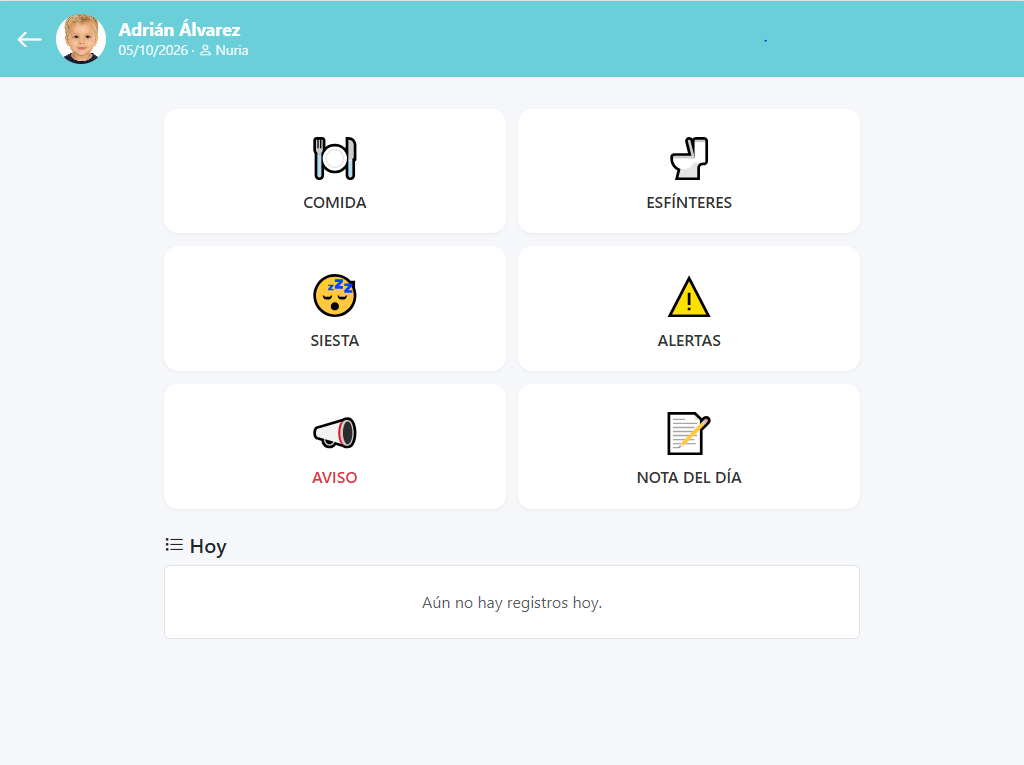1024x765 pixels.
Task: Select the red AVISO label
Action: point(334,478)
